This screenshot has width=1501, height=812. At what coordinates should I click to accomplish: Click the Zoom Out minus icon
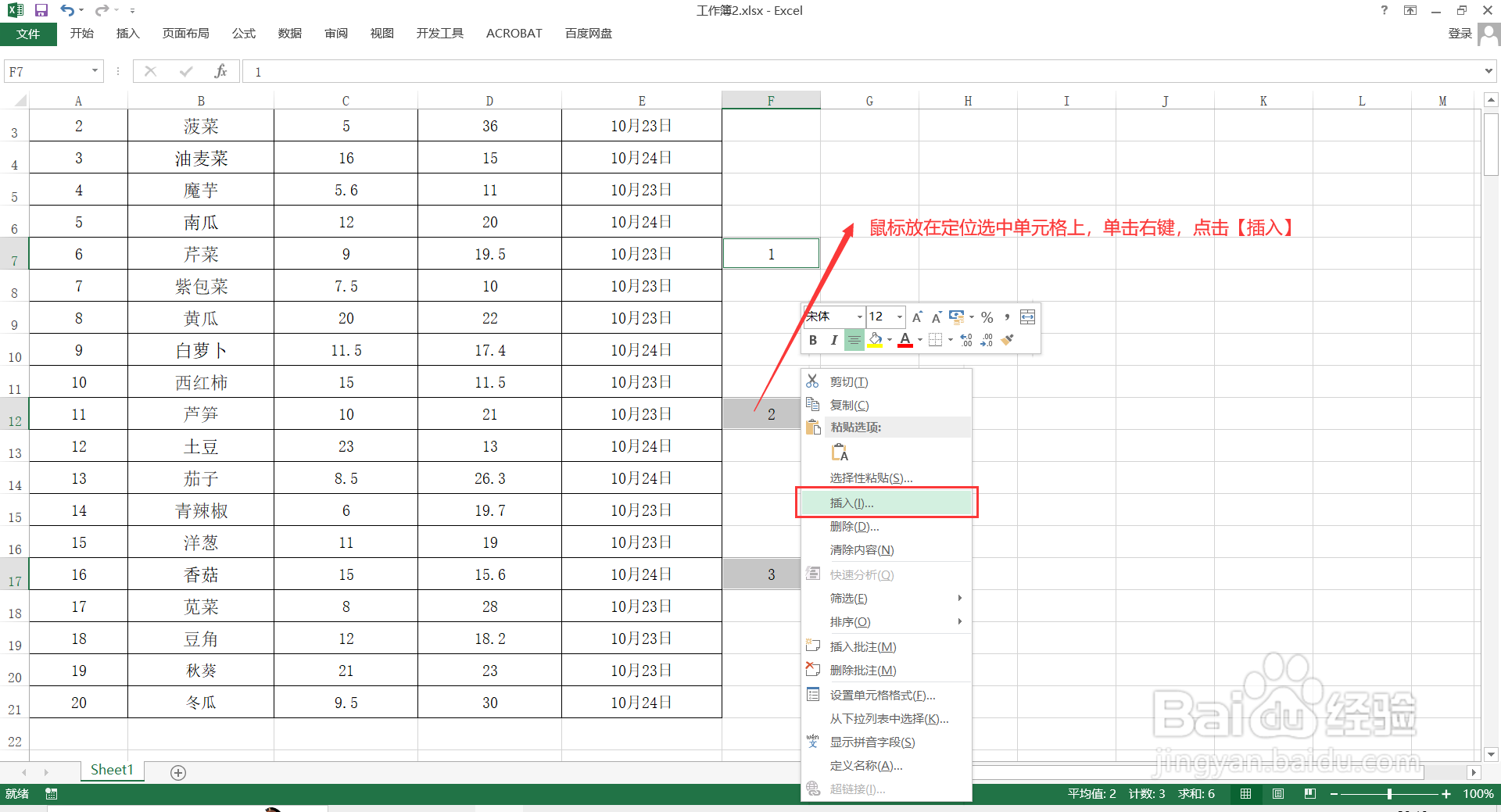tap(1334, 794)
